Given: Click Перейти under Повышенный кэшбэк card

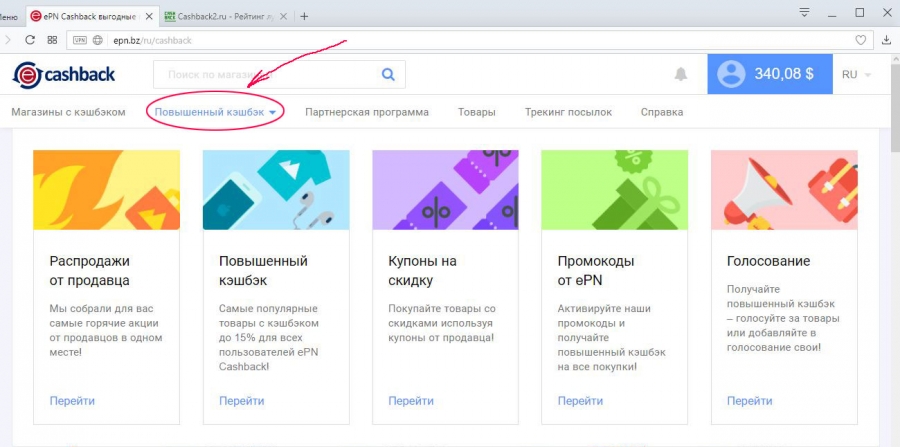Looking at the screenshot, I should click(242, 401).
